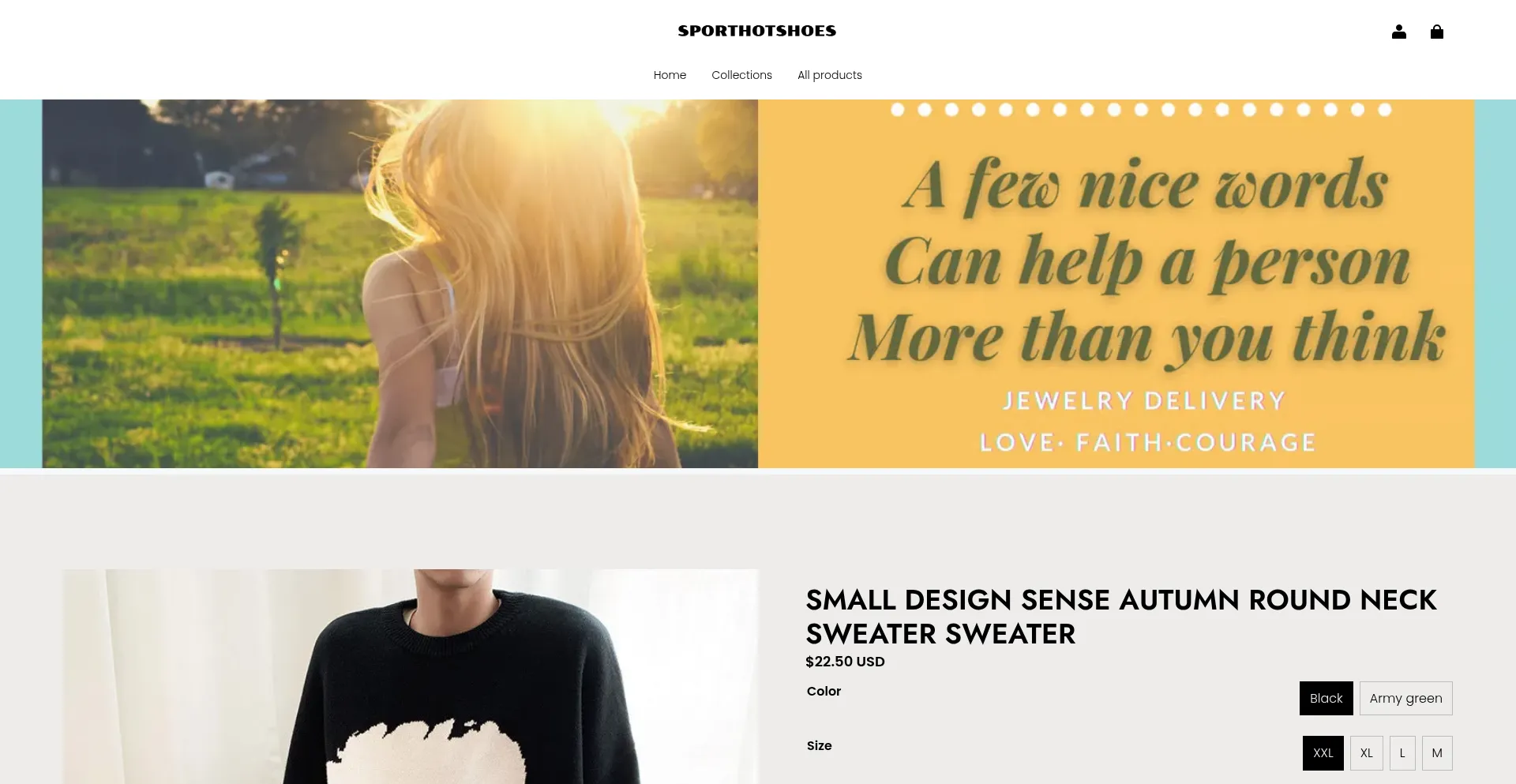Click the SPORTHOTSHOES store logo
This screenshot has width=1516, height=784.
757,31
